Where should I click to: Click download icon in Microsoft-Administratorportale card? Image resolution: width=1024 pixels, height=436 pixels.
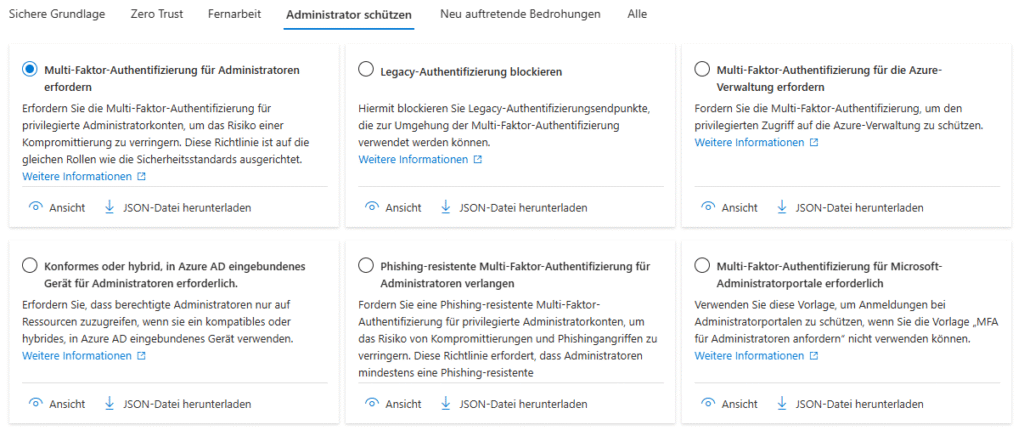(782, 404)
